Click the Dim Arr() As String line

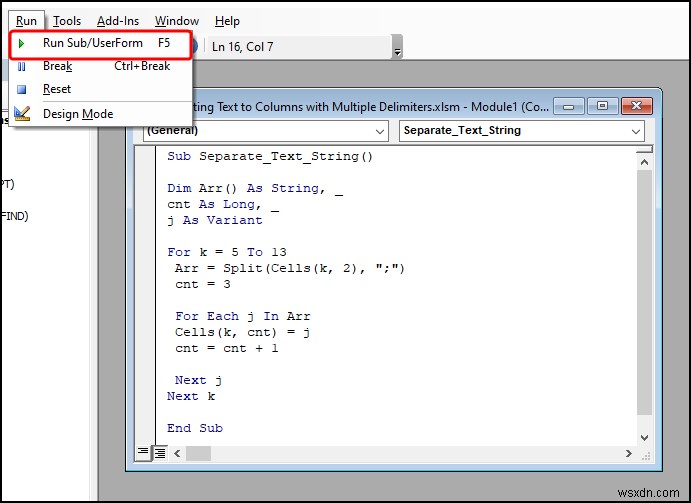pos(255,189)
